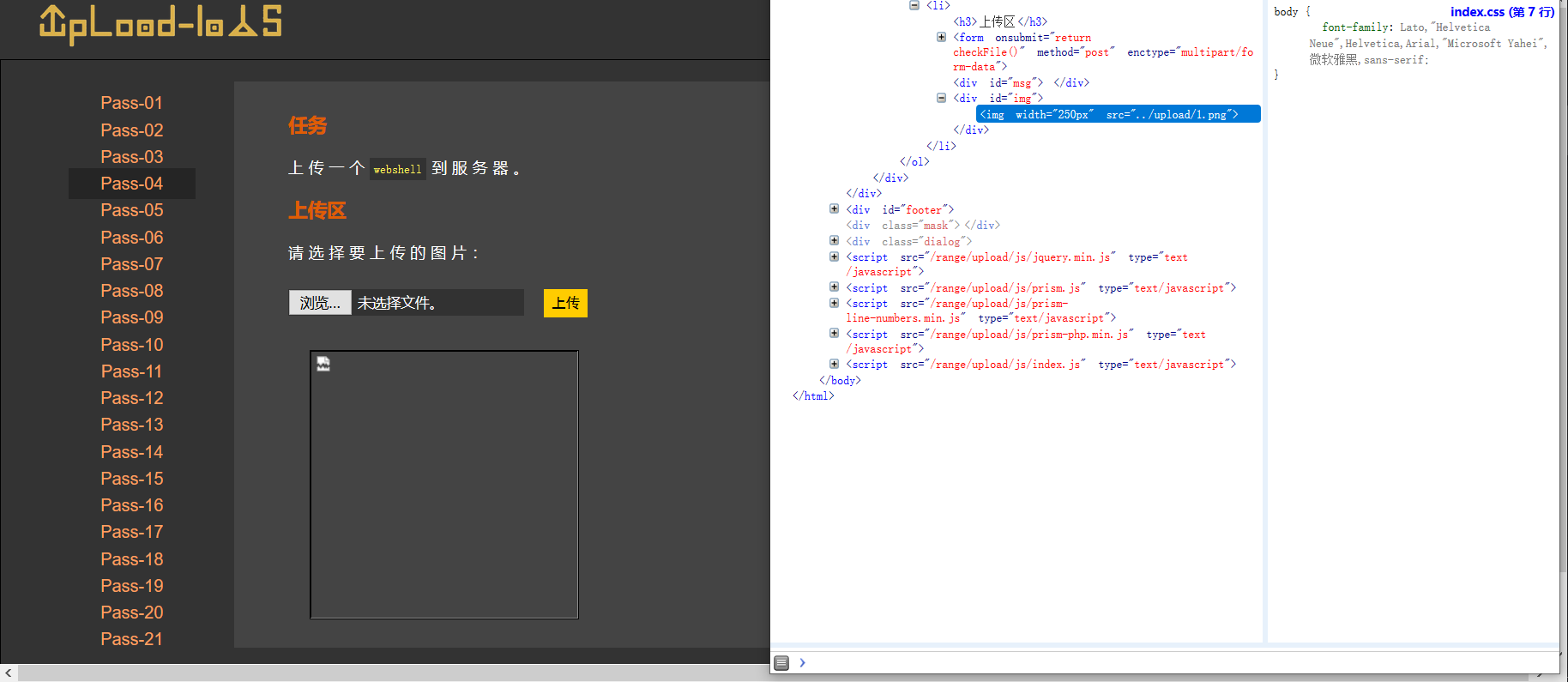
Task: Click the yellow 上传 upload button
Action: [x=565, y=303]
